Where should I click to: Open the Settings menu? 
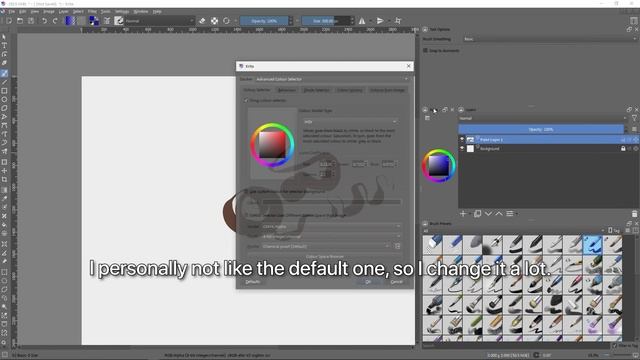click(122, 11)
